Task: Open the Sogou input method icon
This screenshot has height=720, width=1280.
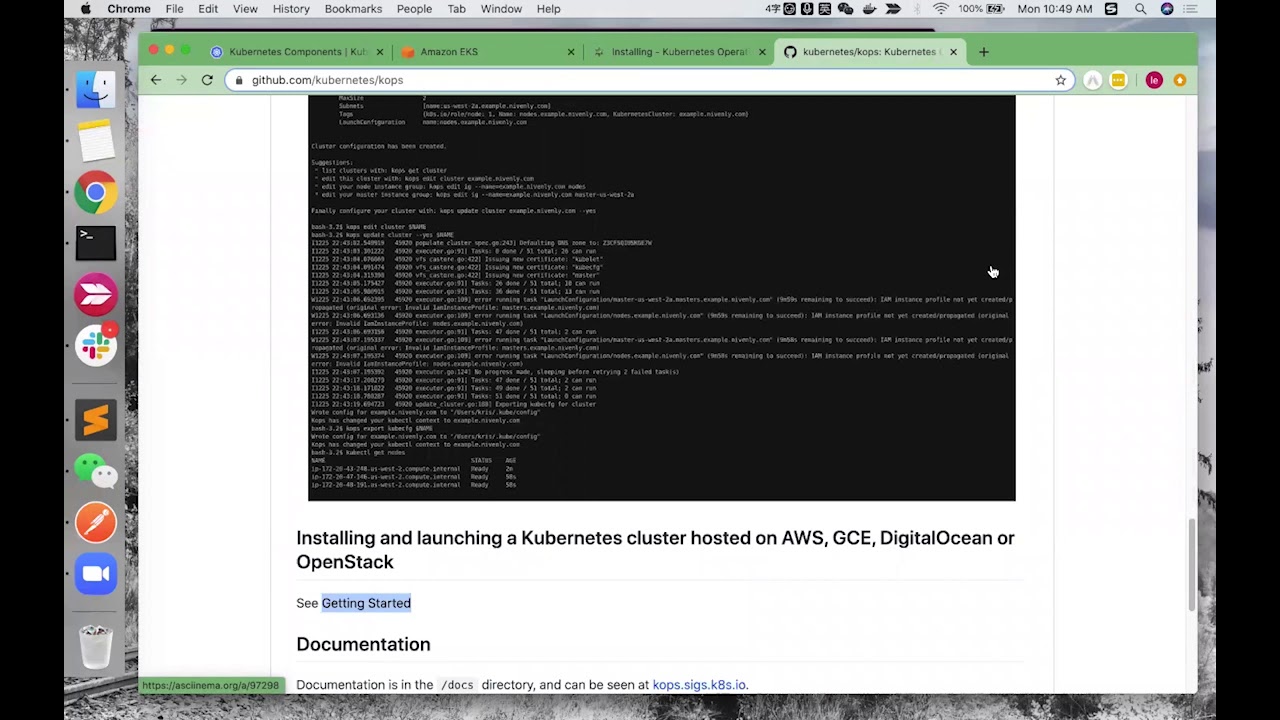Action: point(1111,9)
